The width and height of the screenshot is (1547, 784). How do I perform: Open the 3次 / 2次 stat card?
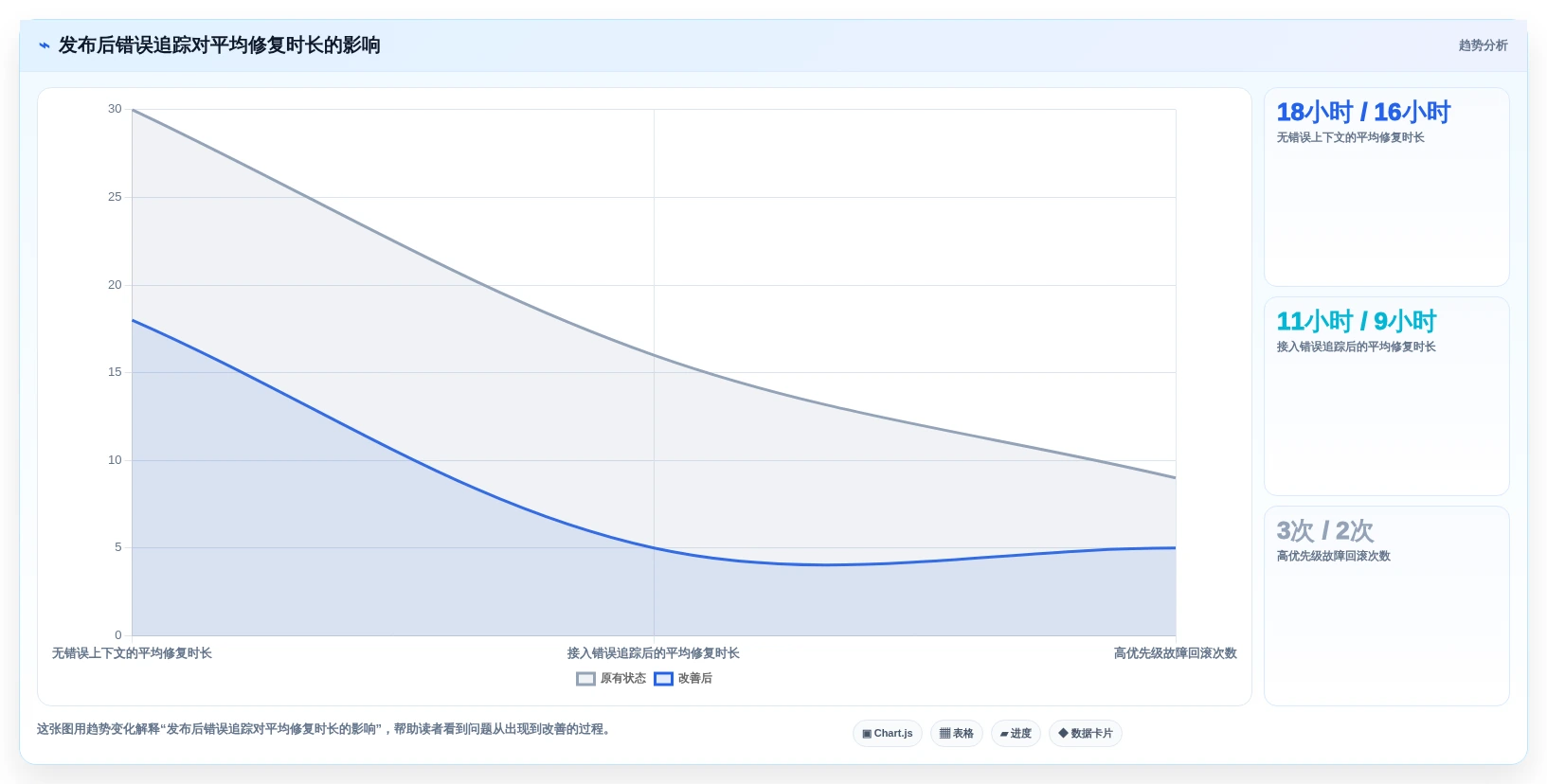click(x=1386, y=606)
